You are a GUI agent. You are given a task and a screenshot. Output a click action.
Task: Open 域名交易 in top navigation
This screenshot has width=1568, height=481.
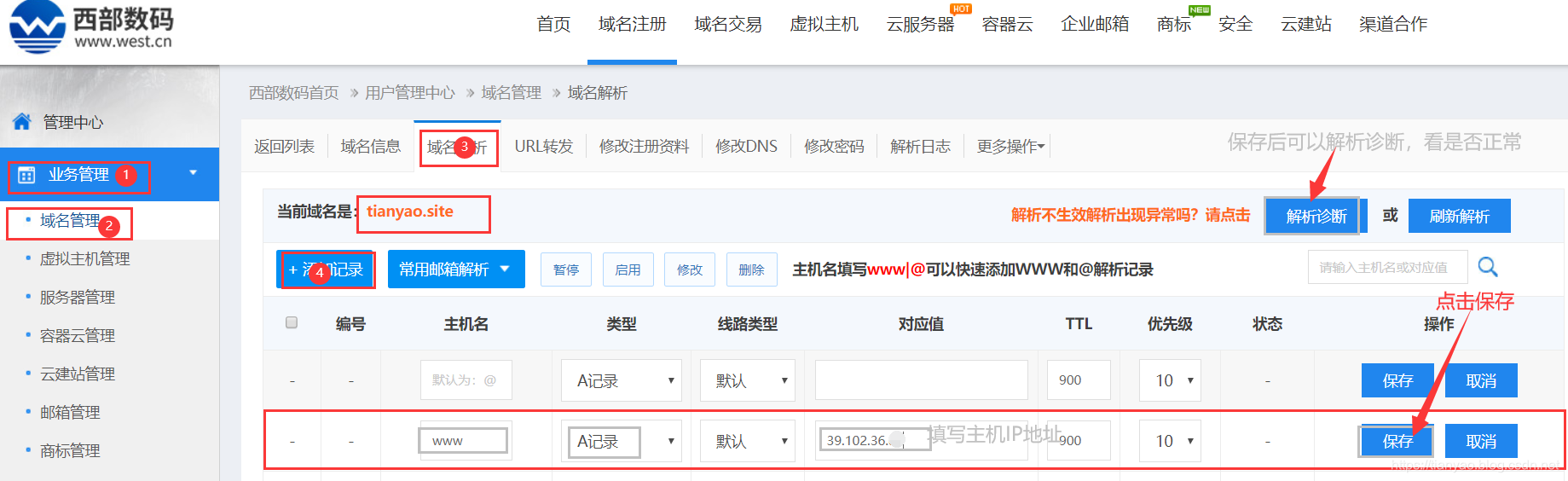click(x=728, y=24)
